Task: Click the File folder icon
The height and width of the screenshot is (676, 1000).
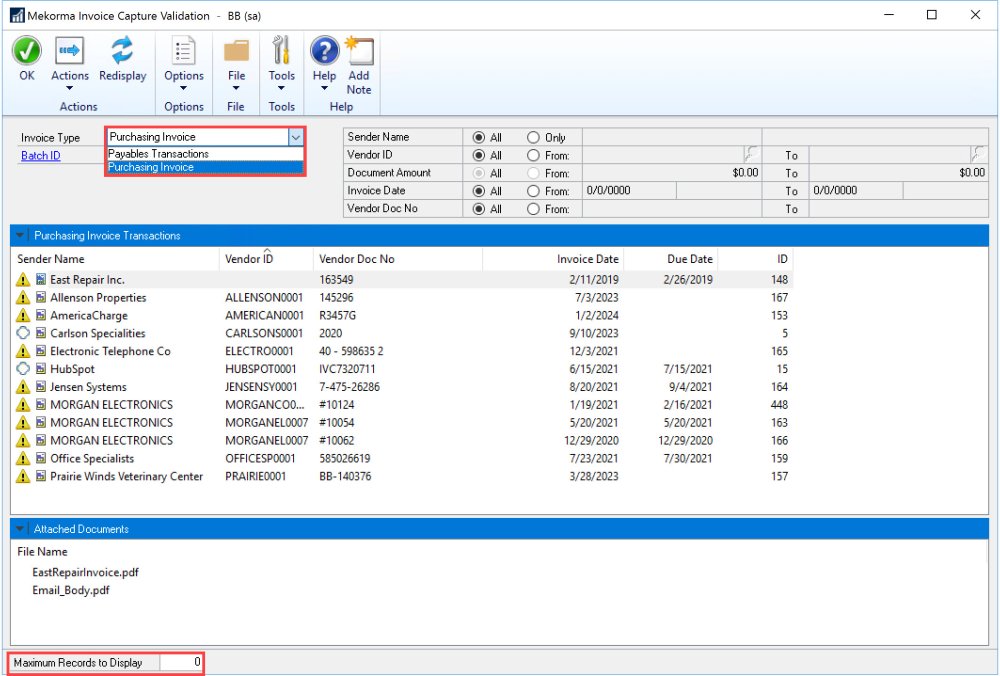Action: 236,51
